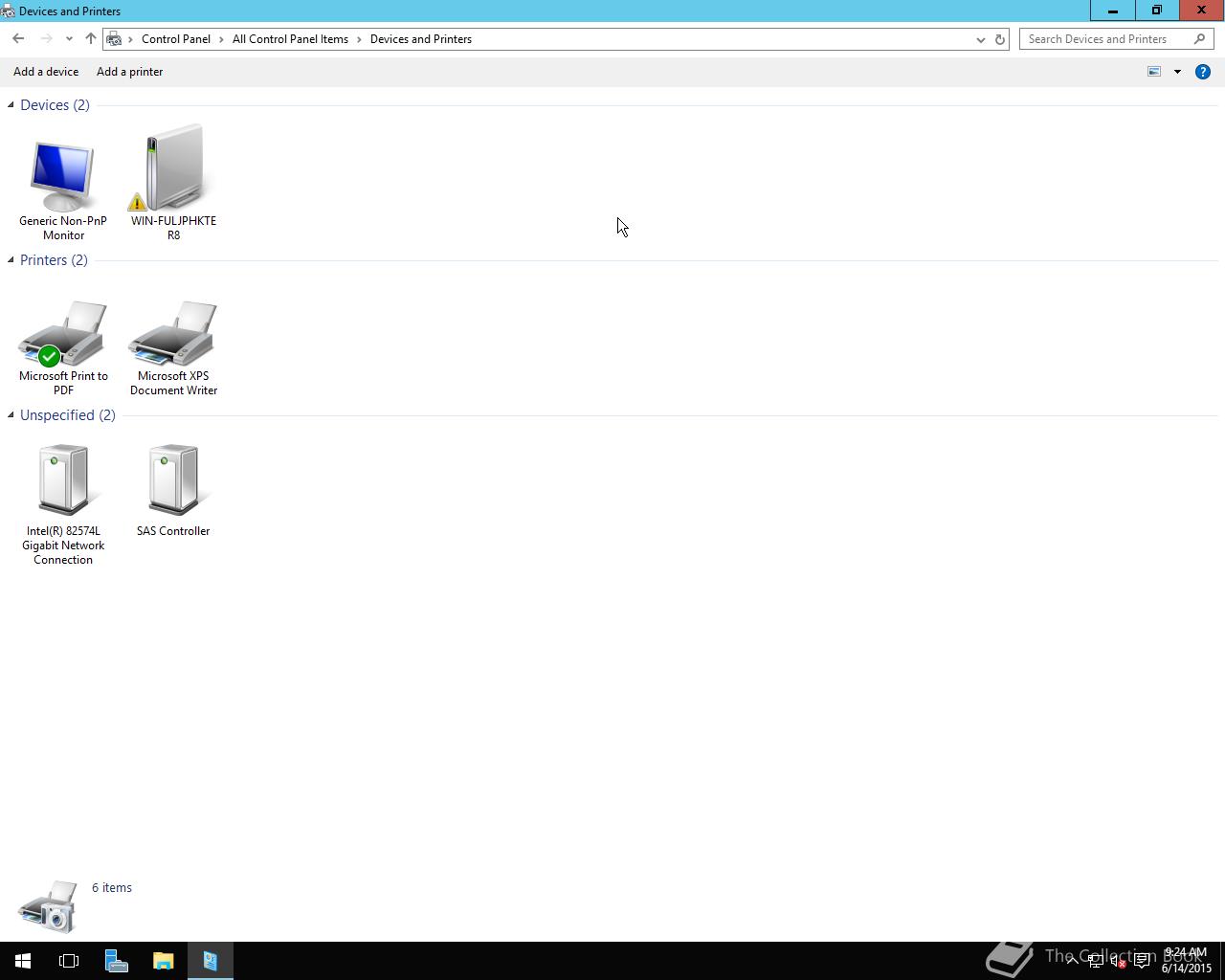Open the recent locations dropdown
This screenshot has height=980, width=1225.
coord(69,39)
